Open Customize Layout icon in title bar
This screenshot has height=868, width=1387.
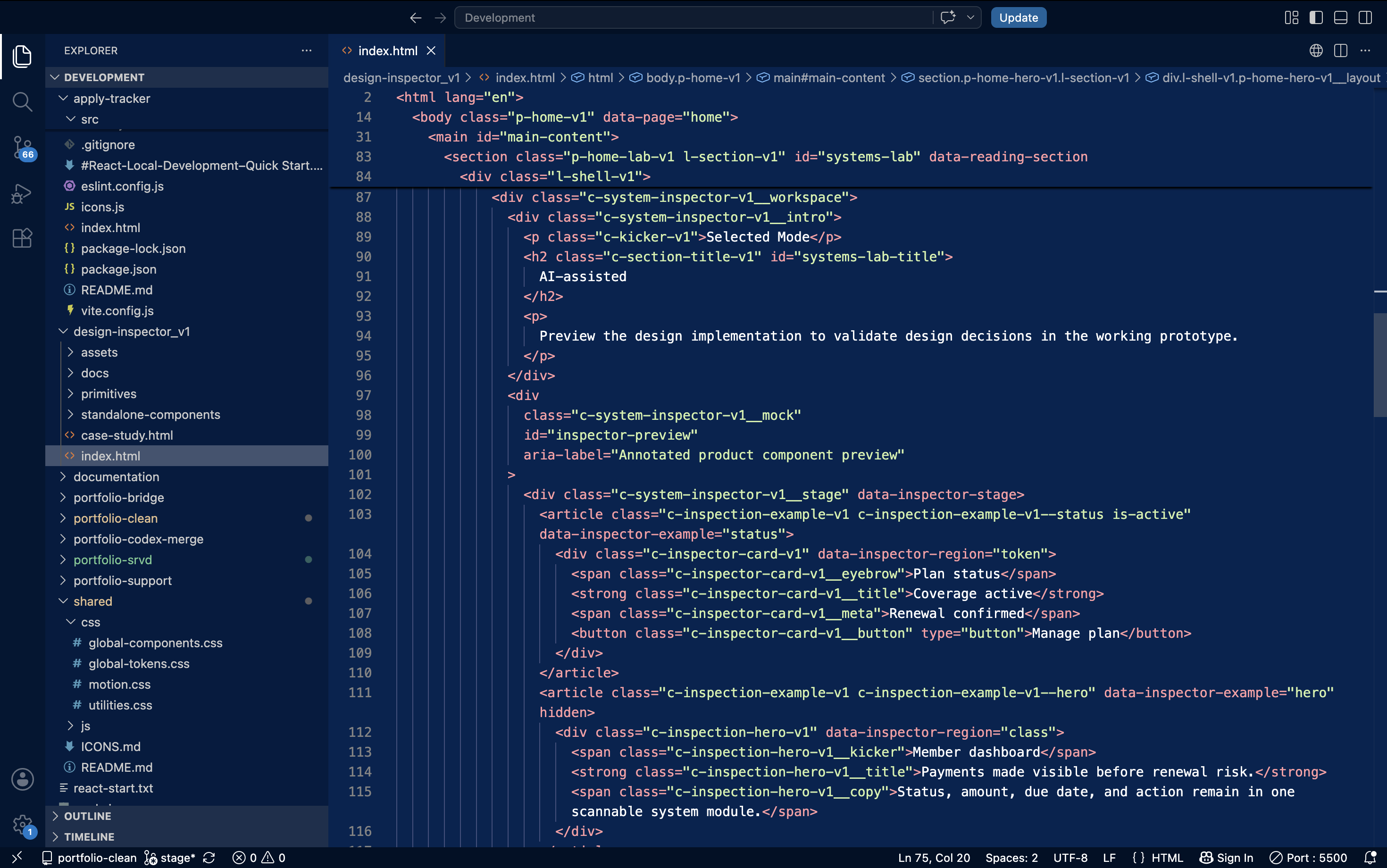click(x=1291, y=18)
